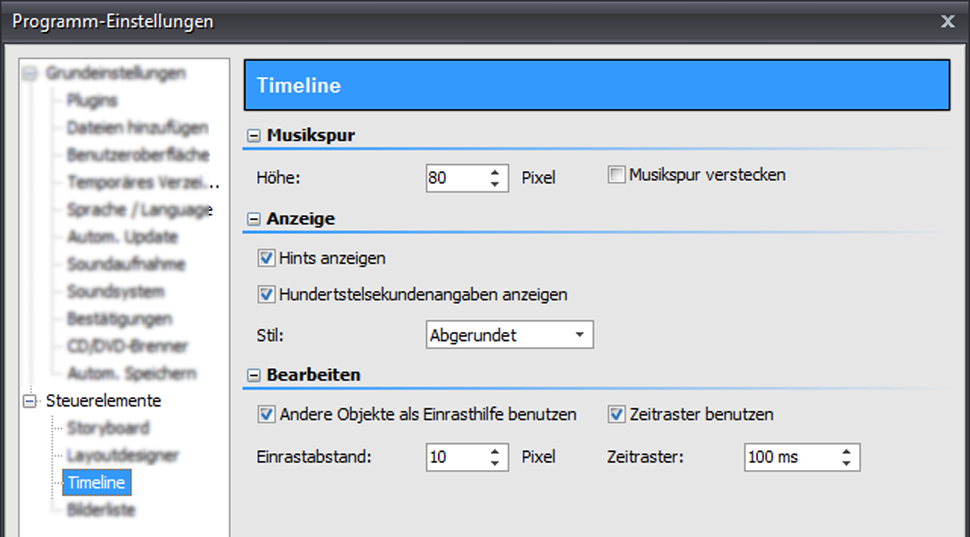Disable Zeitraster benutzen checkbox
This screenshot has width=970, height=537.
[x=617, y=414]
